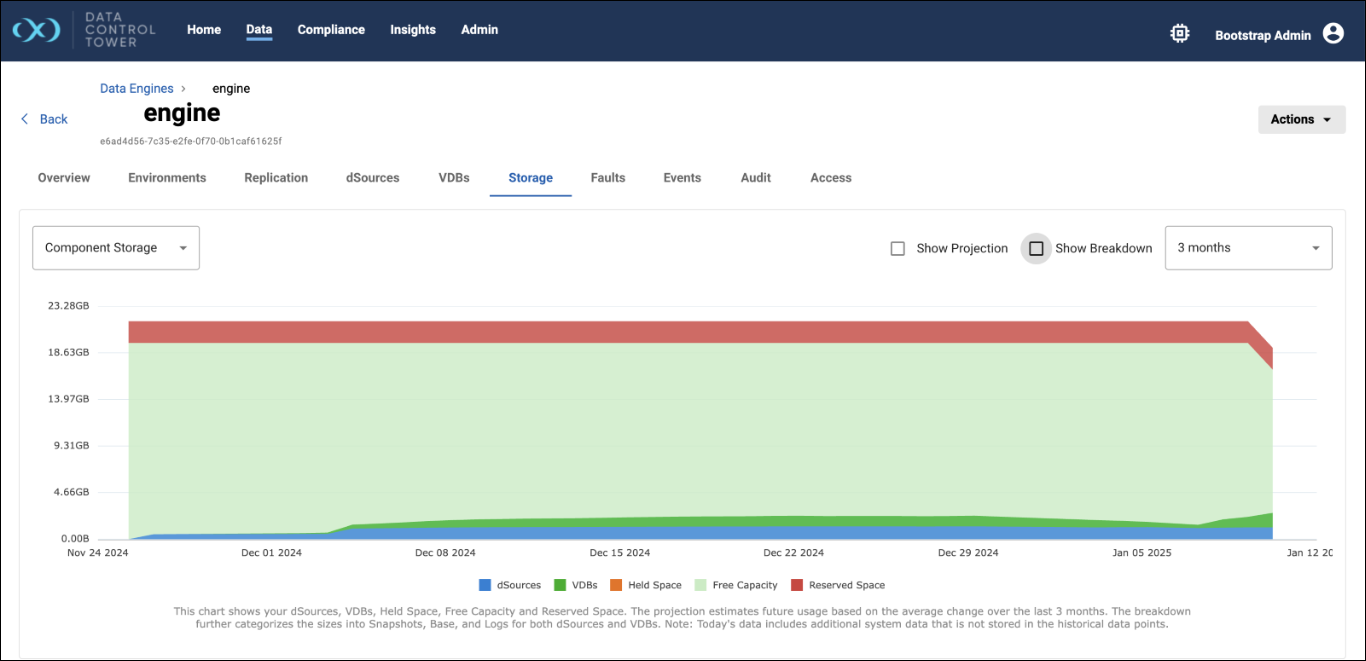This screenshot has width=1366, height=661.
Task: Enable the Show Projection checkbox
Action: (x=898, y=248)
